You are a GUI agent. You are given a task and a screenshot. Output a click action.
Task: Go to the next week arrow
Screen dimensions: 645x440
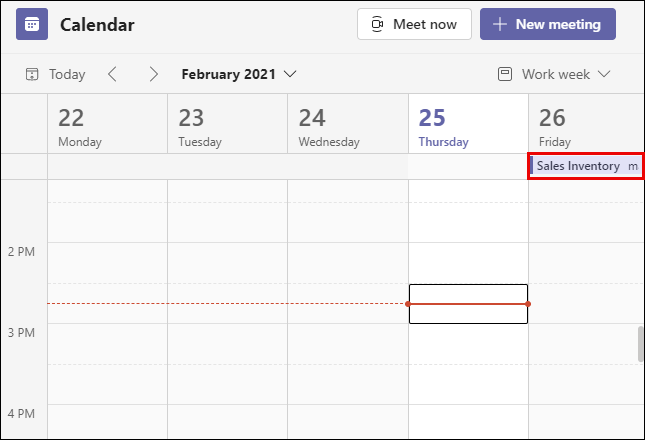click(x=153, y=74)
